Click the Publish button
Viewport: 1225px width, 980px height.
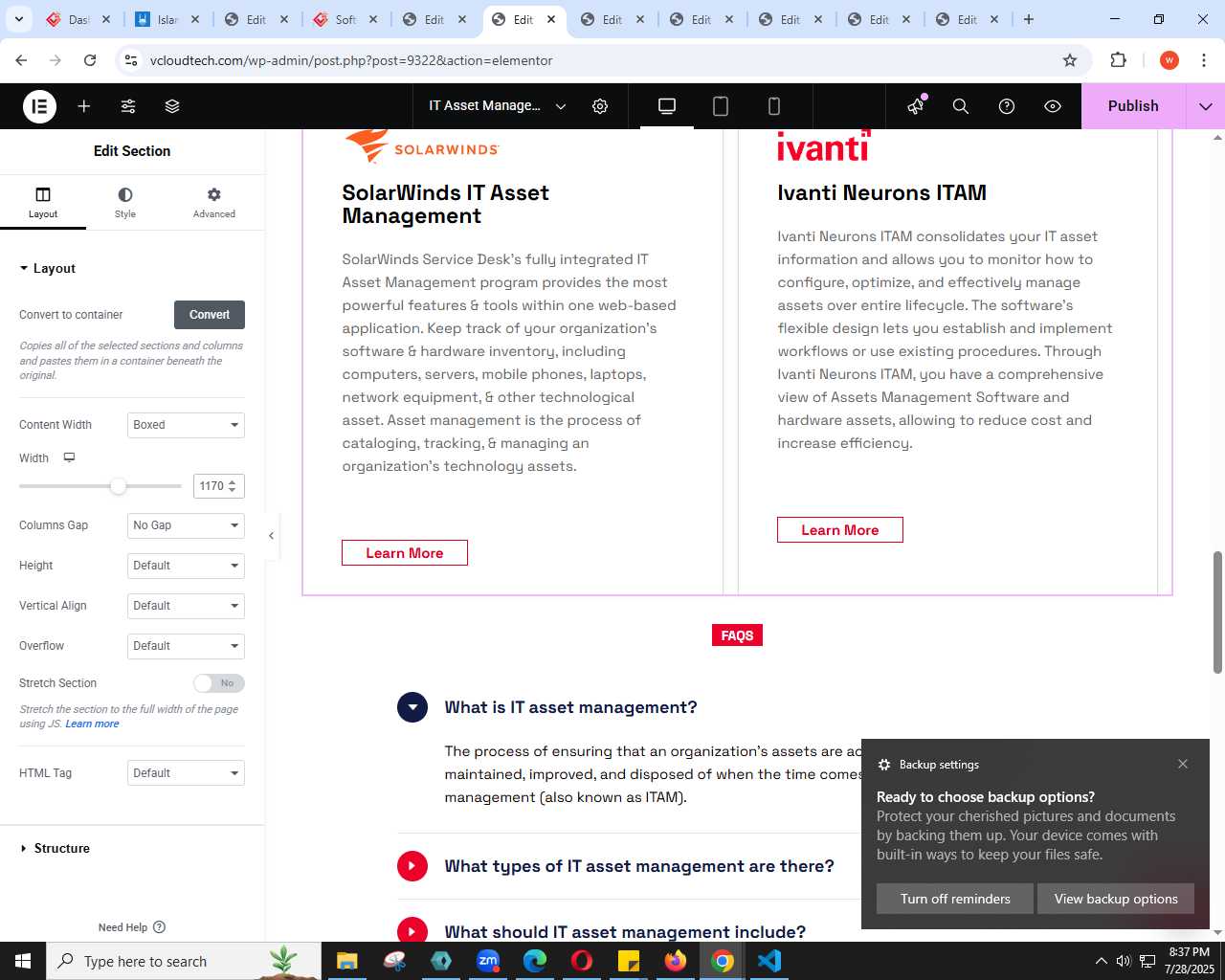[1133, 106]
